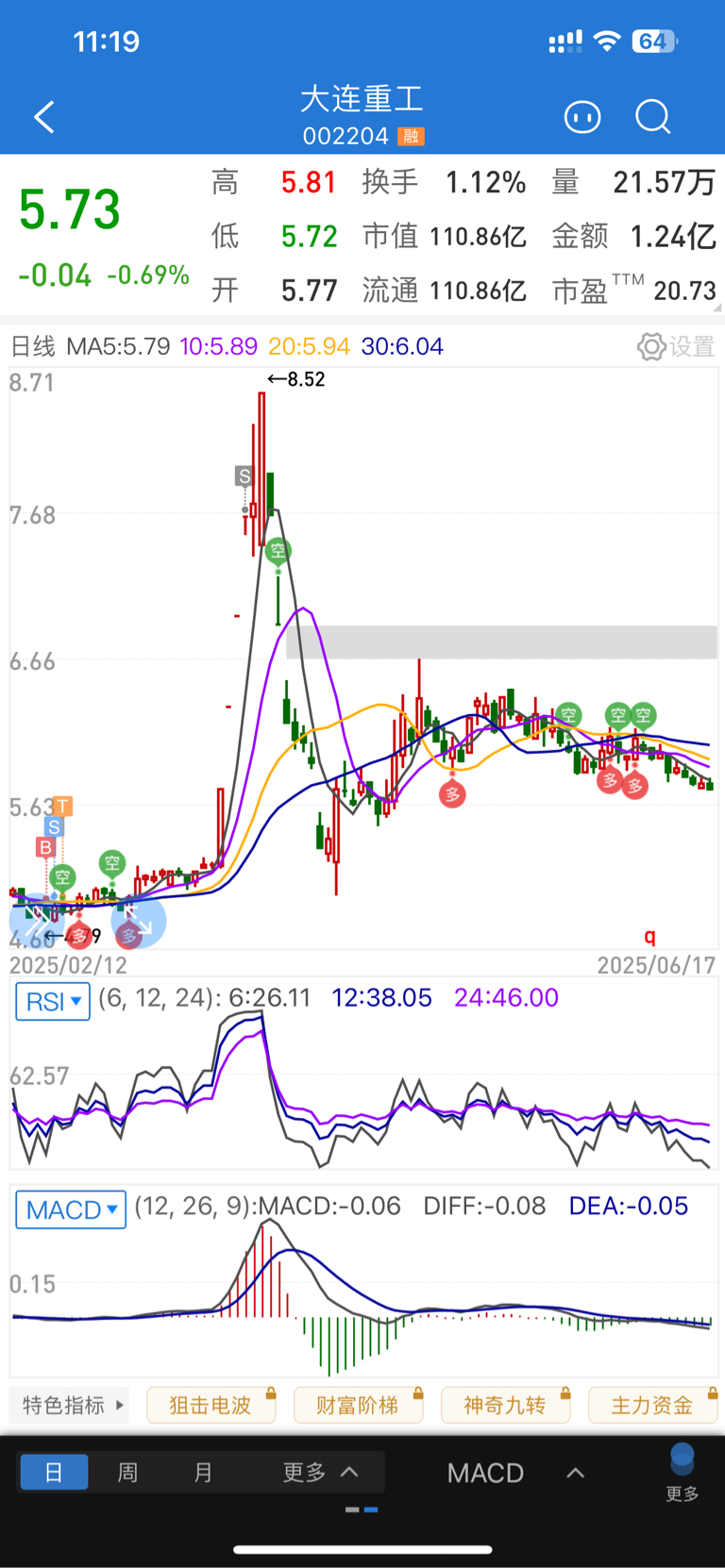The image size is (725, 1568).
Task: Tap end date 2025/06/17
Action: [x=656, y=964]
